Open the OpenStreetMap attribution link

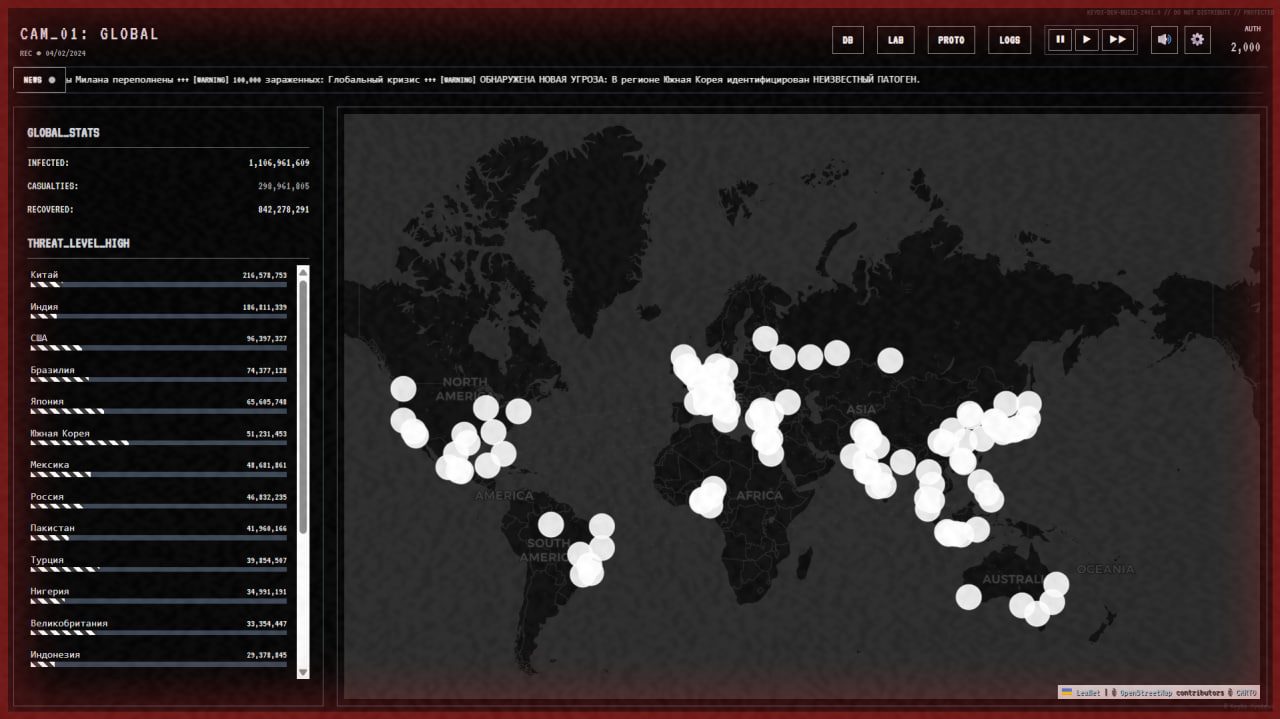pyautogui.click(x=1146, y=692)
